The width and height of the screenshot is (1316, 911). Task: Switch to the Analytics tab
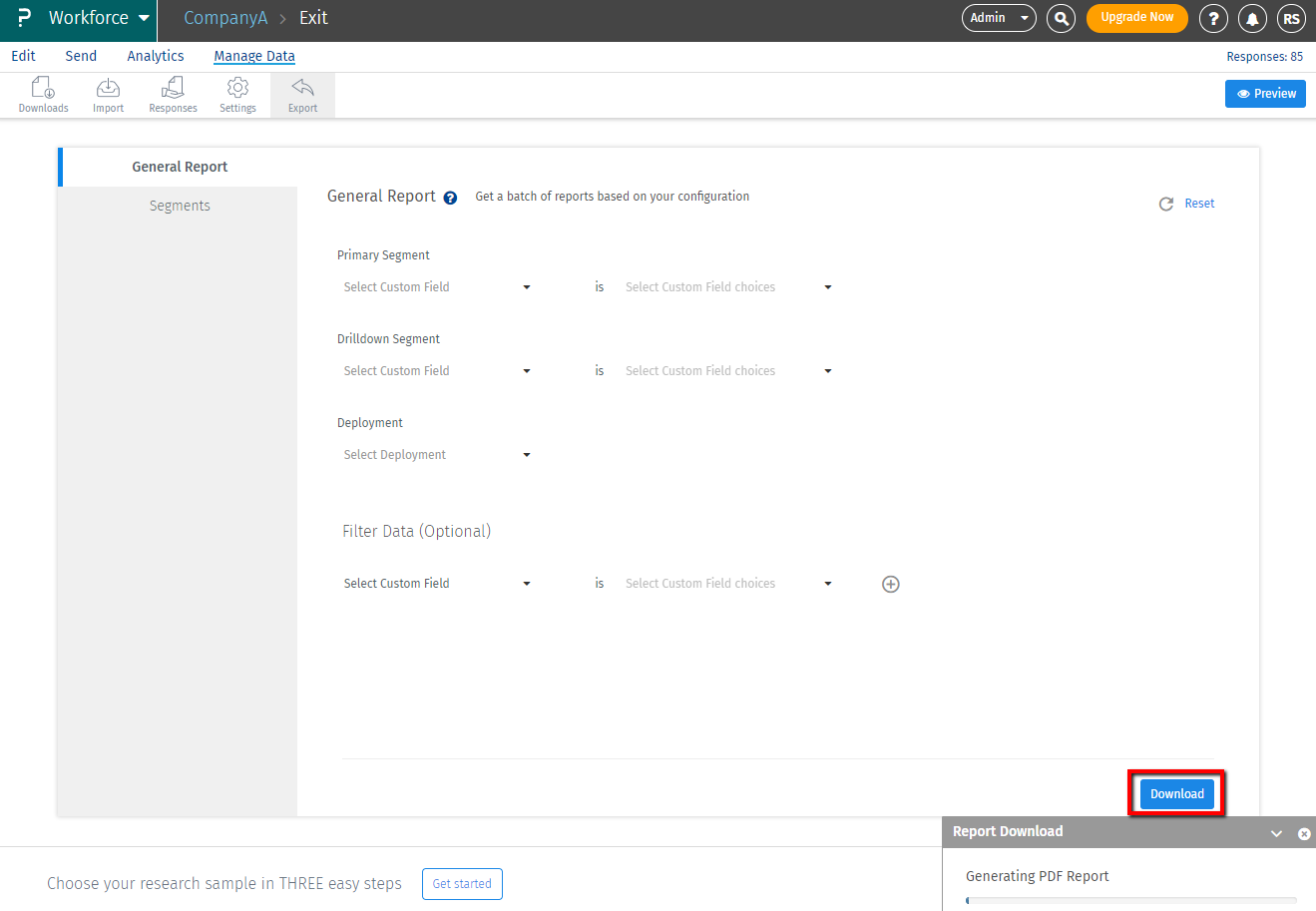point(156,56)
